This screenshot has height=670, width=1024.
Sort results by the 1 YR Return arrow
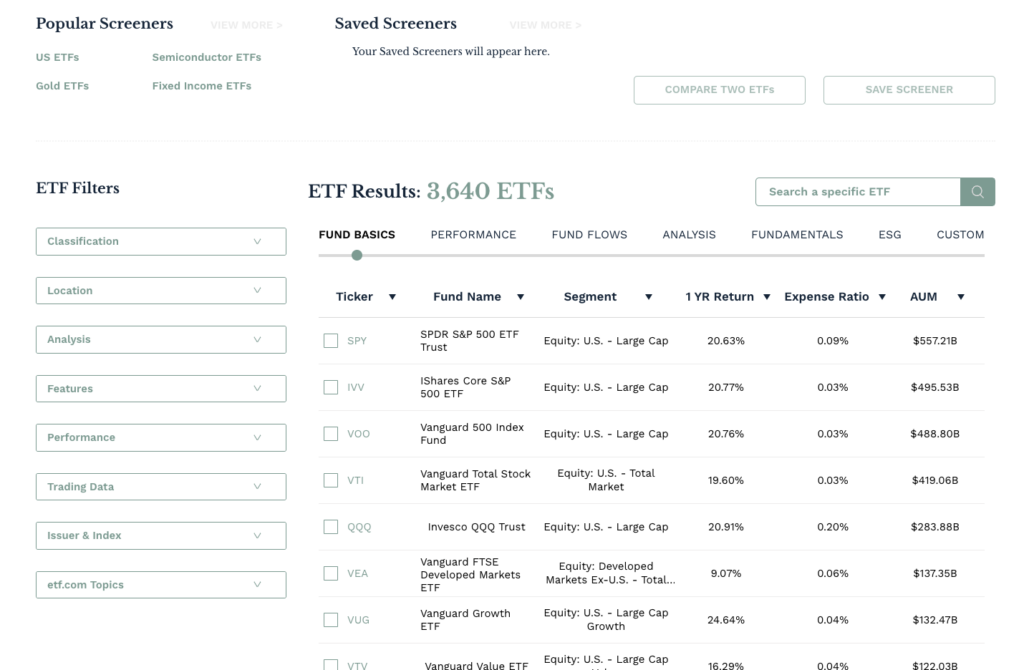767,296
